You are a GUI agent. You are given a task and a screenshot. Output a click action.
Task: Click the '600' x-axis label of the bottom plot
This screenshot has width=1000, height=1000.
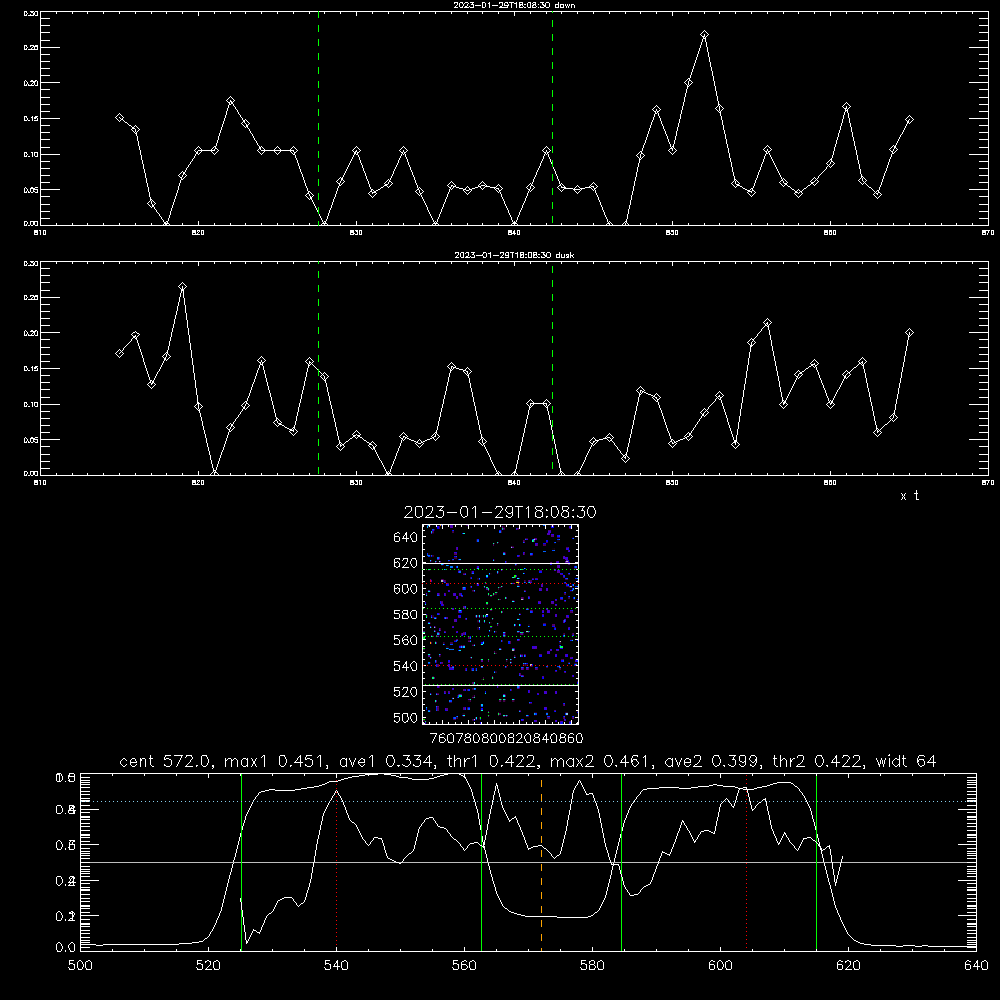[721, 966]
